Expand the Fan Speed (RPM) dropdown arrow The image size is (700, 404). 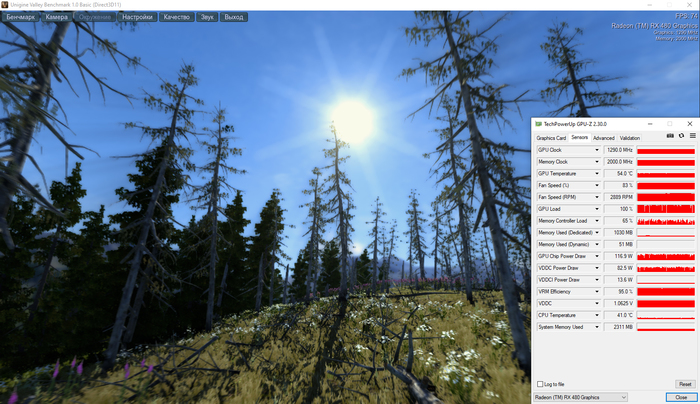597,197
